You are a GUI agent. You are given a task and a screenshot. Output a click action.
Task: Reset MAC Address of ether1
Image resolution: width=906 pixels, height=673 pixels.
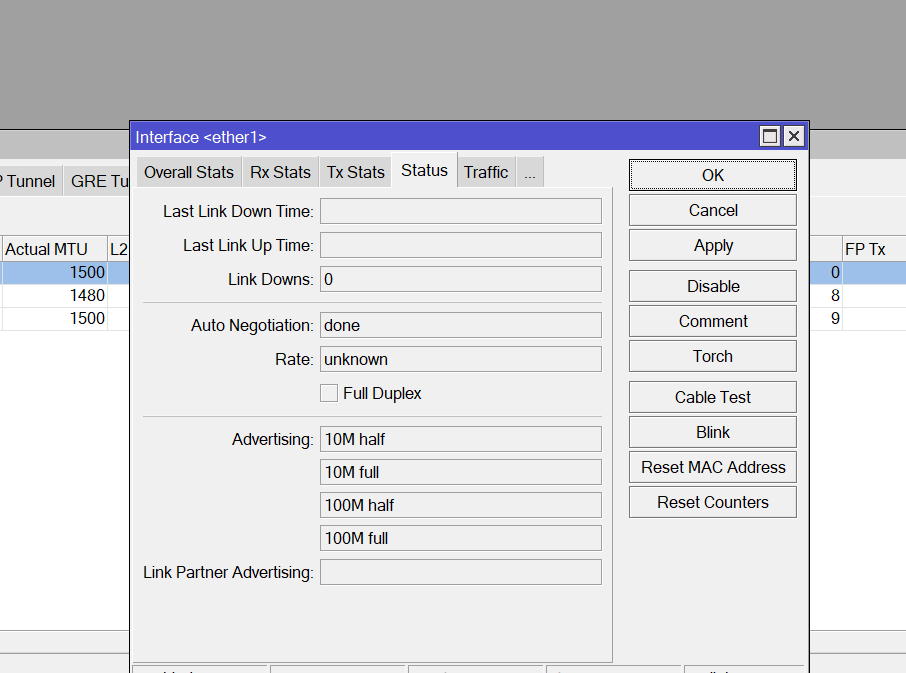pyautogui.click(x=712, y=467)
